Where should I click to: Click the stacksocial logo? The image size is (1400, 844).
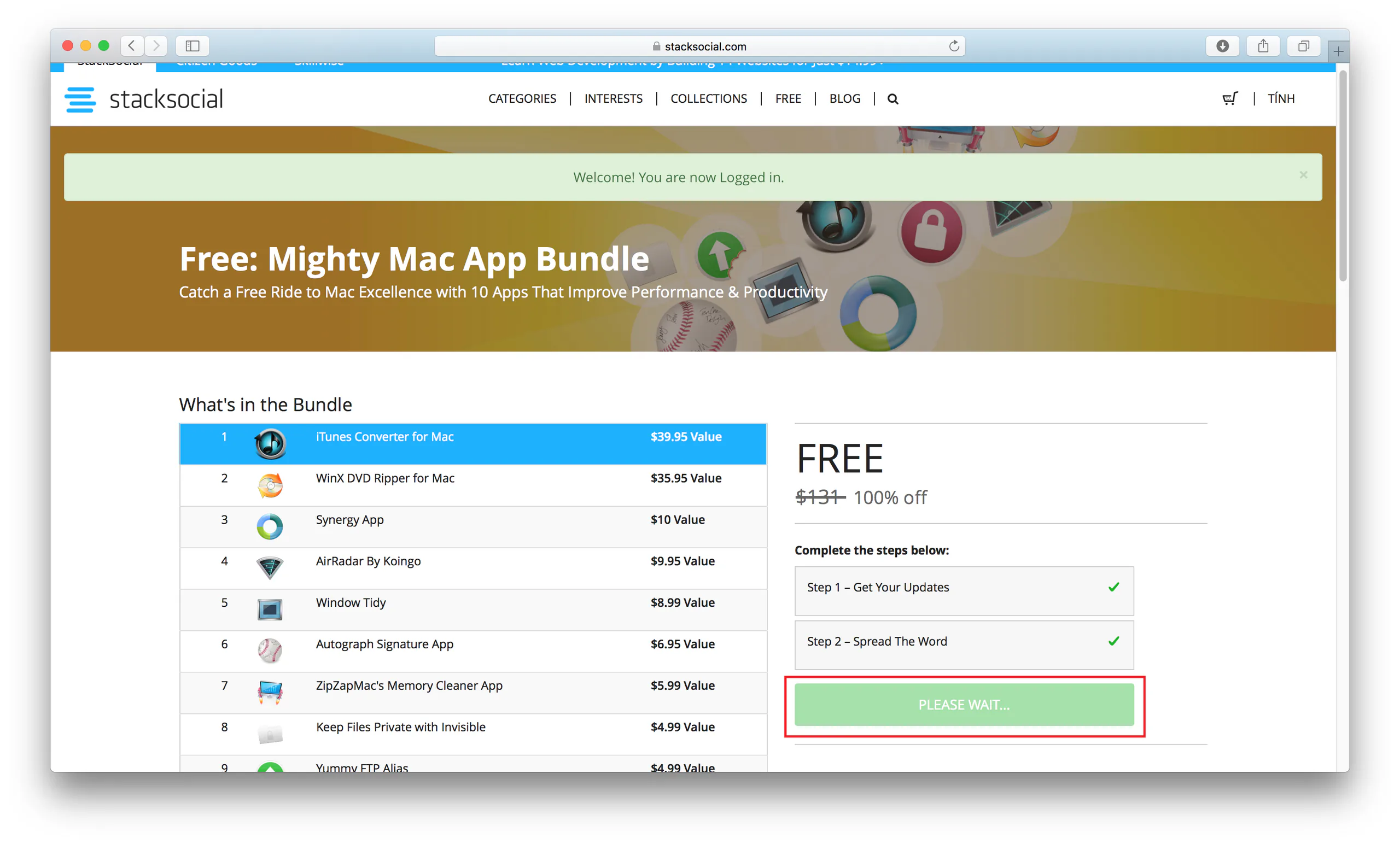click(144, 99)
